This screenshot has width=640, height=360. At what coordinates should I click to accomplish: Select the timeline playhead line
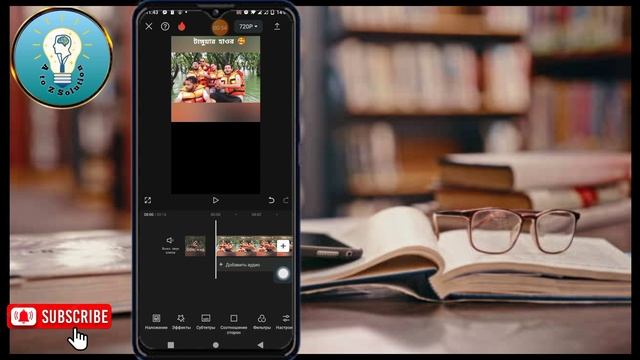coord(216,249)
